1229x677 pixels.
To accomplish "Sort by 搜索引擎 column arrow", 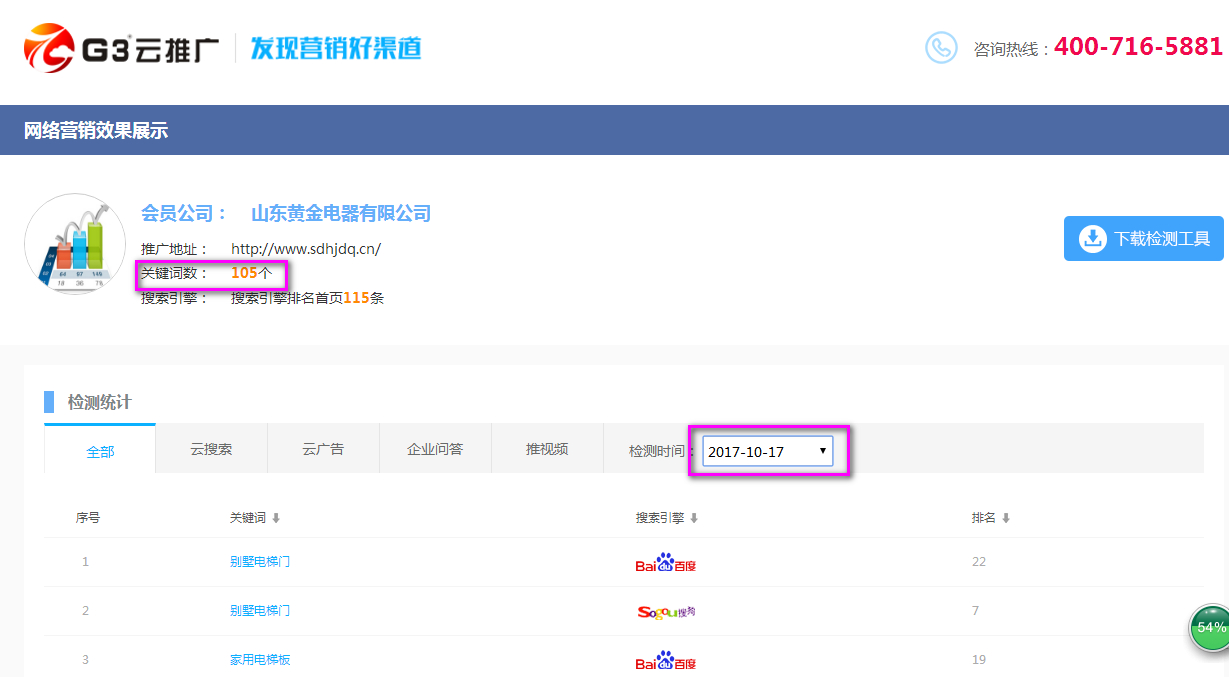I will pos(694,518).
